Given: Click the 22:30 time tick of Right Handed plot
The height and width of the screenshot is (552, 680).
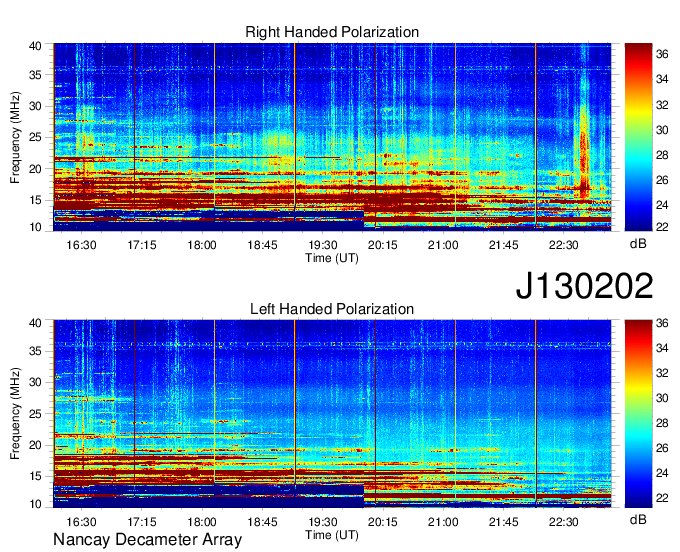Looking at the screenshot, I should pyautogui.click(x=564, y=245).
